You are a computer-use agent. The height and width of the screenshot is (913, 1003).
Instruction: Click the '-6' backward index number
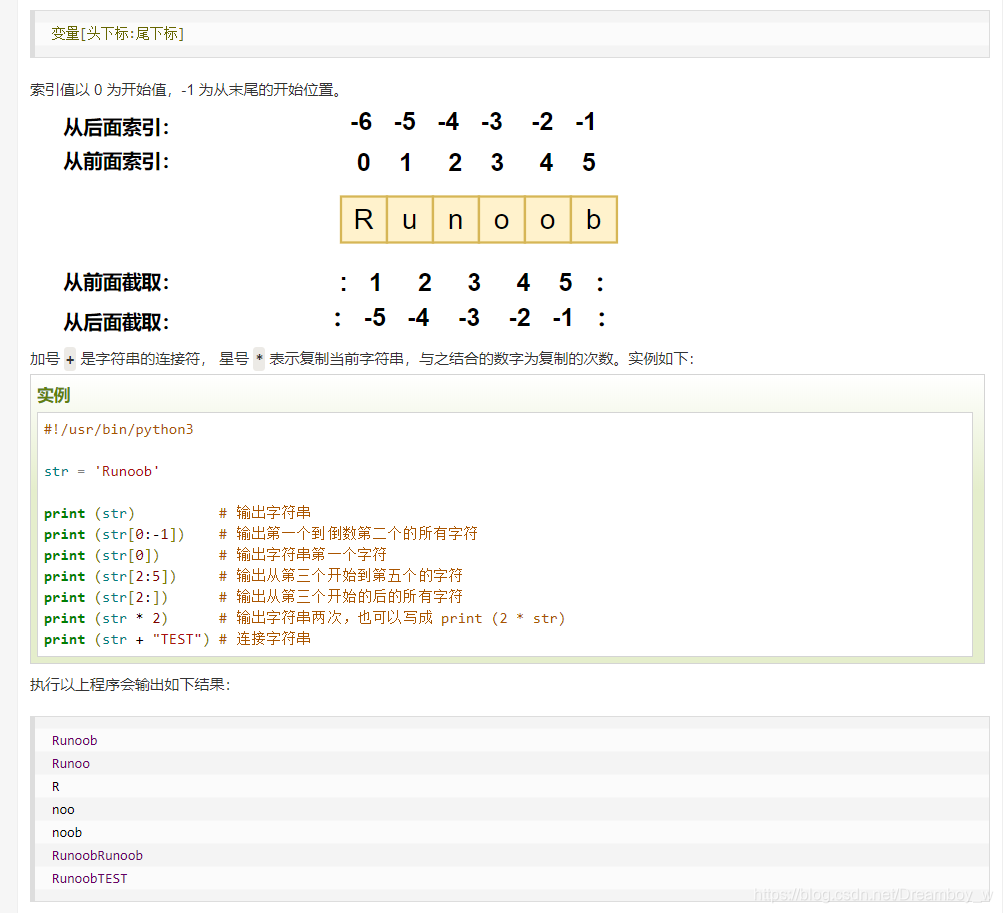pos(361,122)
